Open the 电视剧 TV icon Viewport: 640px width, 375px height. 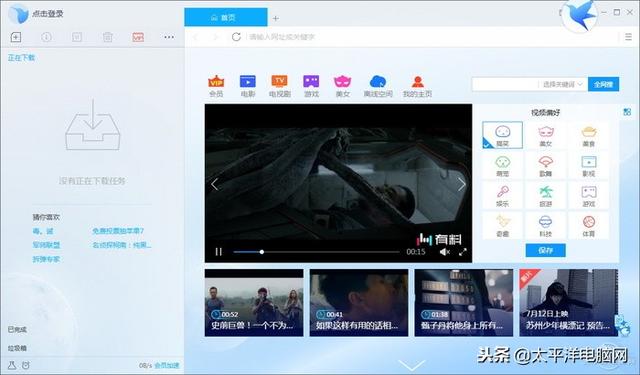point(280,81)
